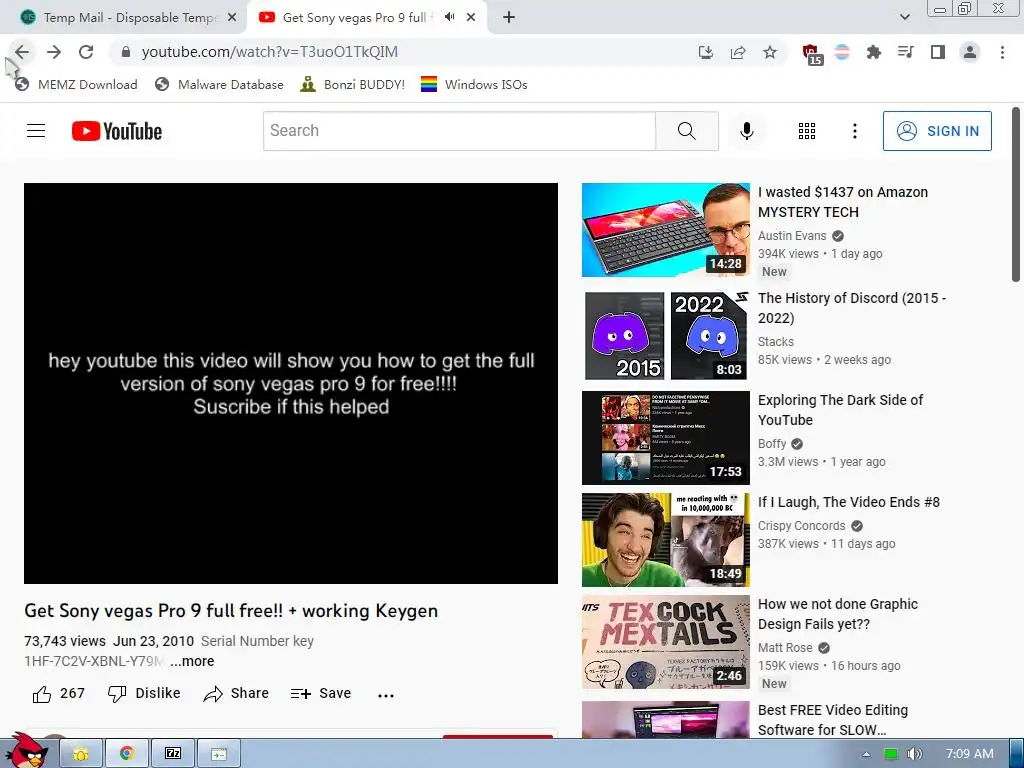Open the Malware Database bookmark
Screen dimensions: 1024x768
point(219,84)
